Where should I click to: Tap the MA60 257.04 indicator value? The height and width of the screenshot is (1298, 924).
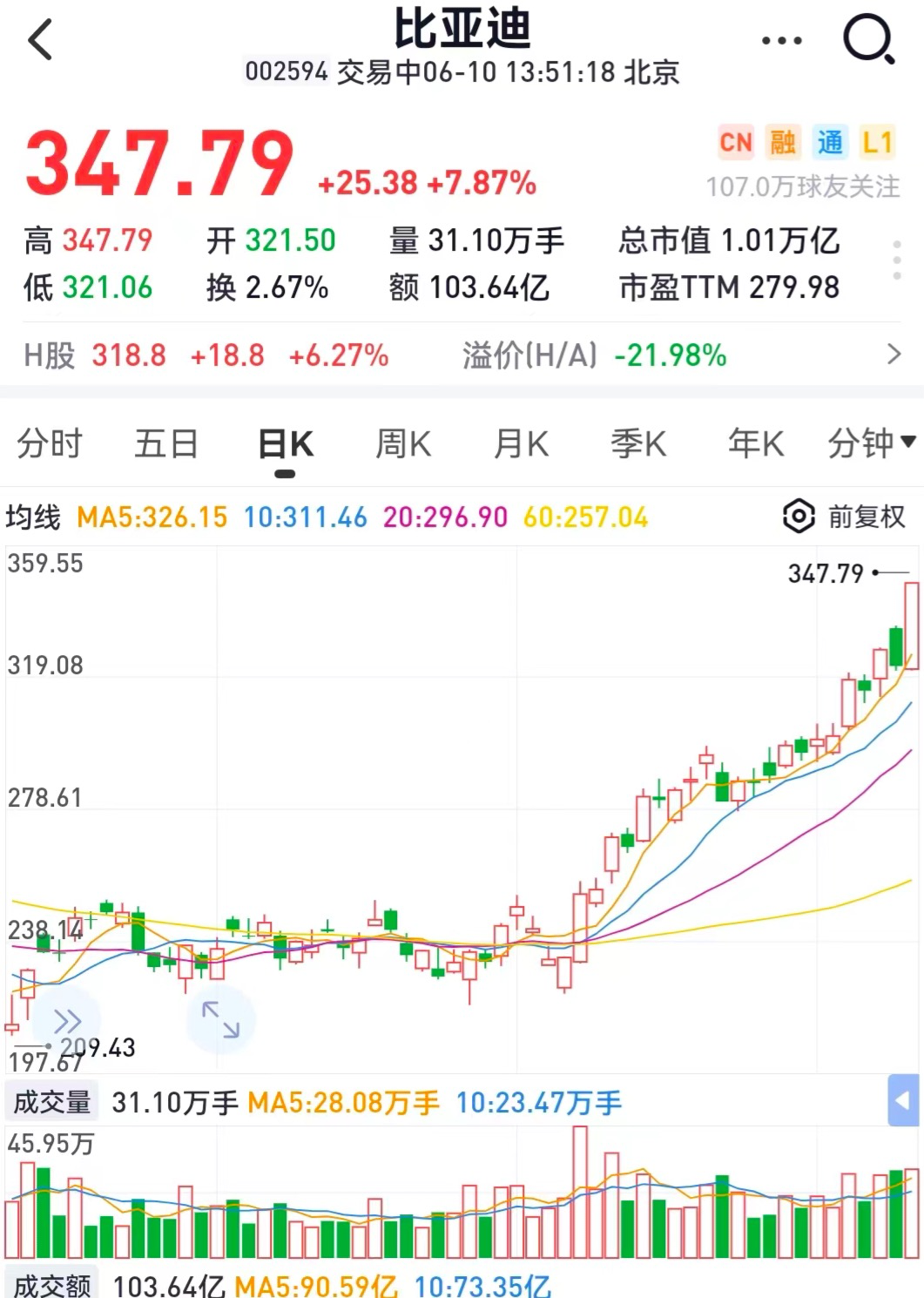585,517
